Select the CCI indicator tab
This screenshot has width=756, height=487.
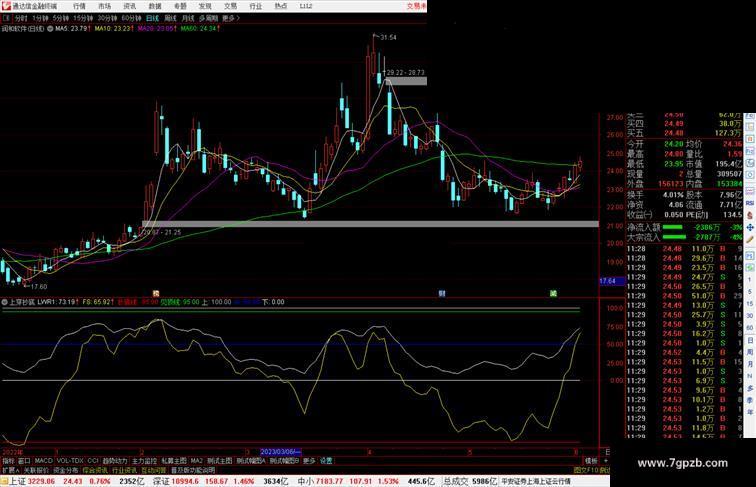(x=93, y=461)
